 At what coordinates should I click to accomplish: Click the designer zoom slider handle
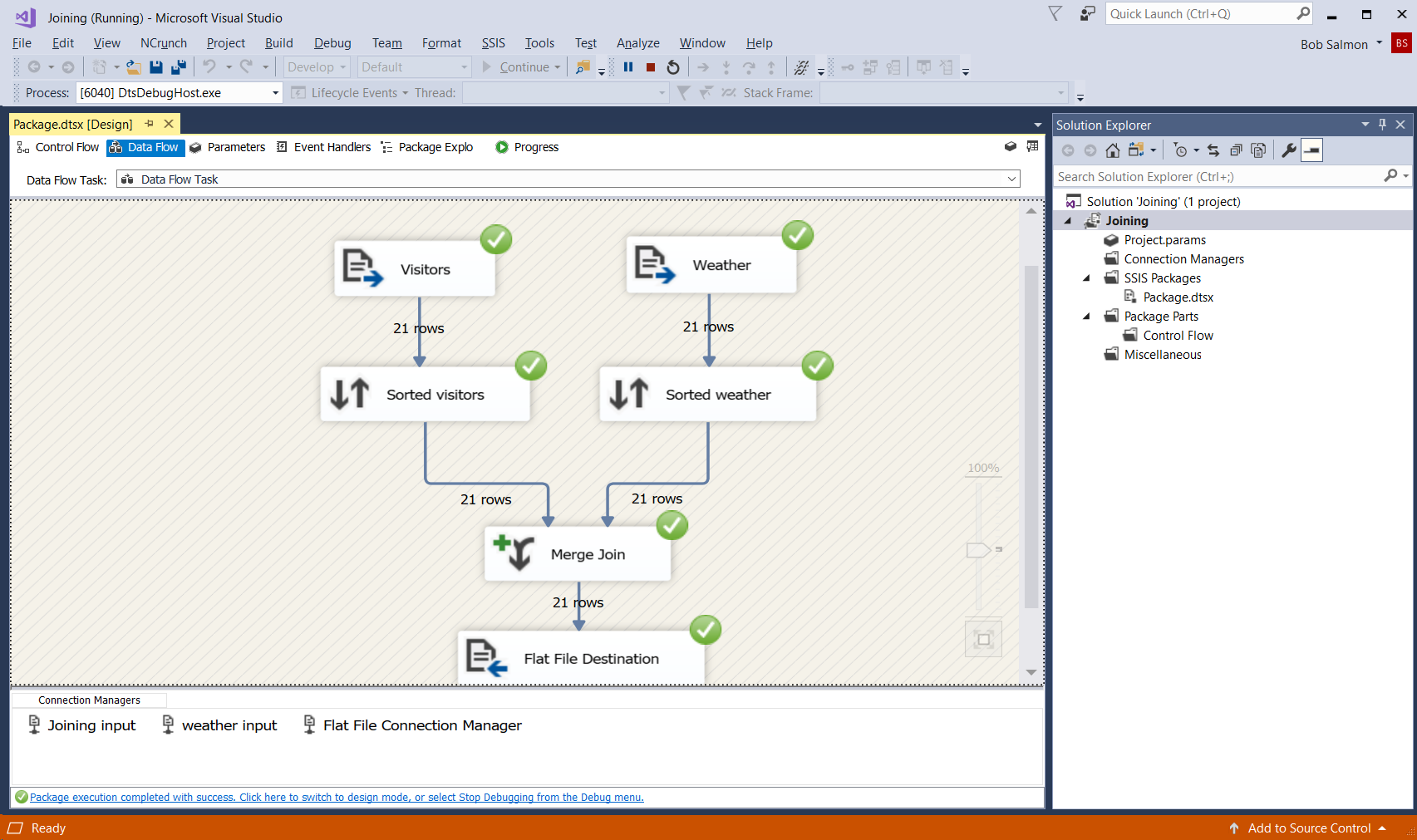(979, 550)
